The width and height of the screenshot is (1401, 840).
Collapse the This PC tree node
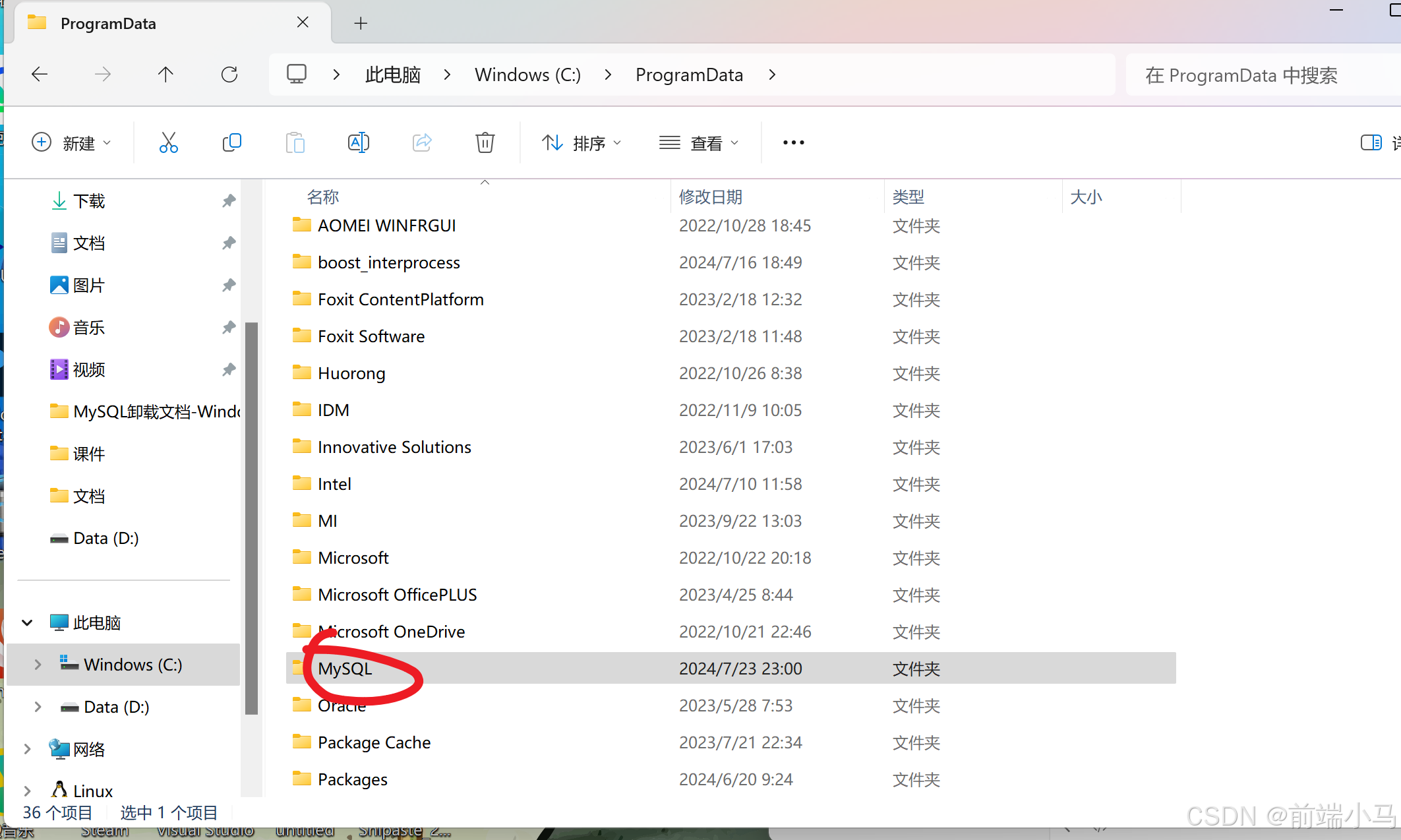point(27,622)
